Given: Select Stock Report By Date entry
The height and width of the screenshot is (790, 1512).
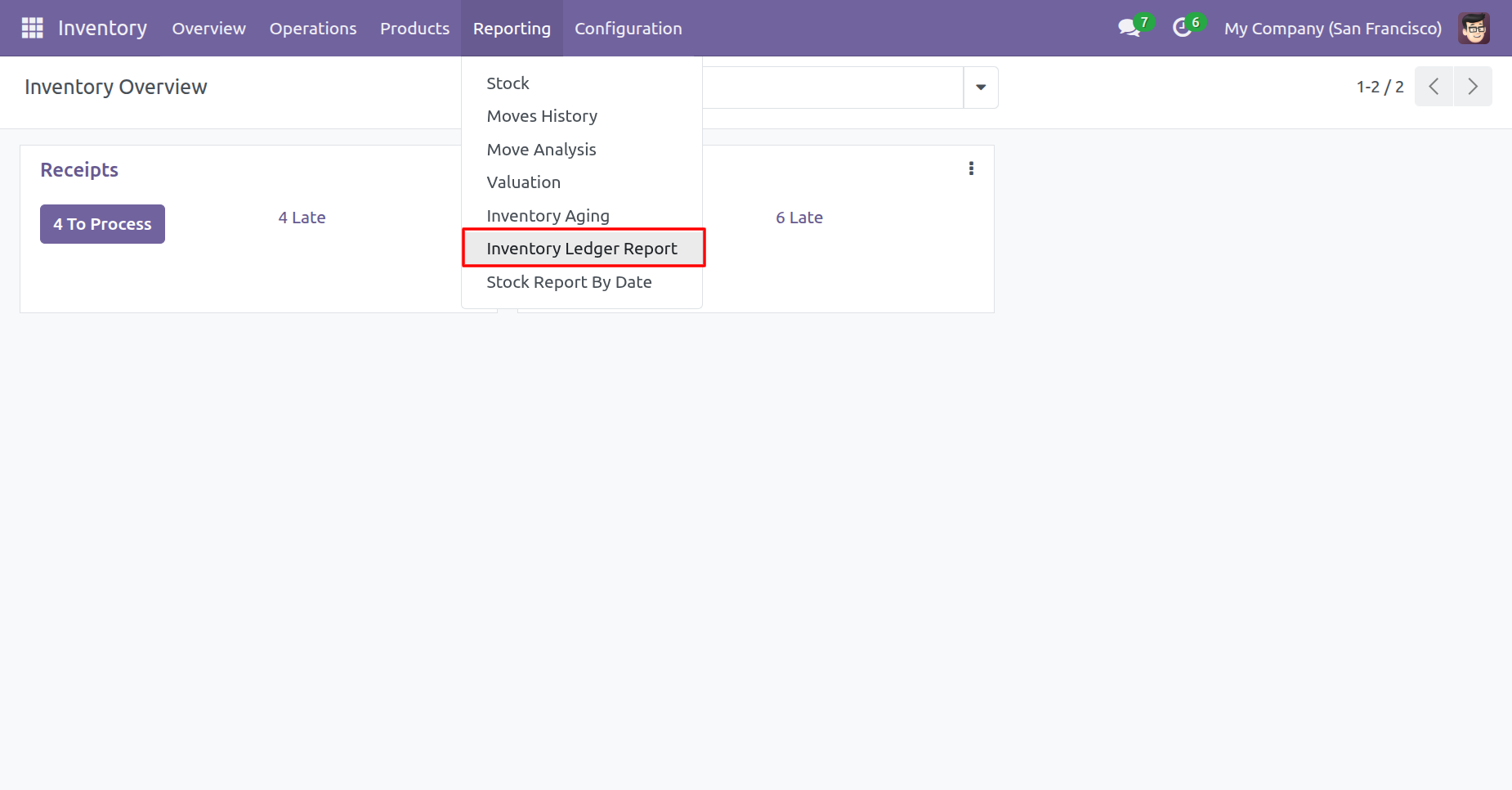Looking at the screenshot, I should pos(569,282).
